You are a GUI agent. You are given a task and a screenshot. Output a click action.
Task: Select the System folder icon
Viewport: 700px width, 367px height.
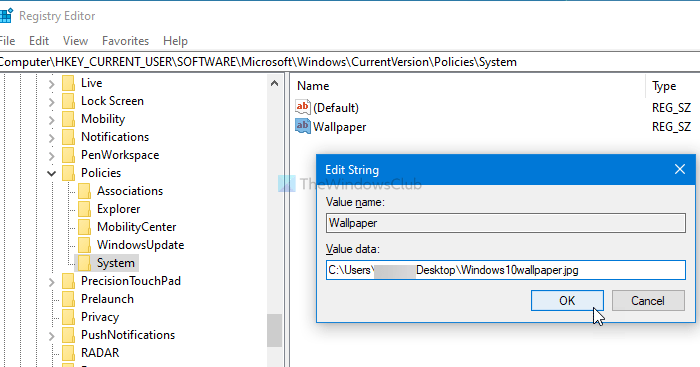pyautogui.click(x=84, y=263)
